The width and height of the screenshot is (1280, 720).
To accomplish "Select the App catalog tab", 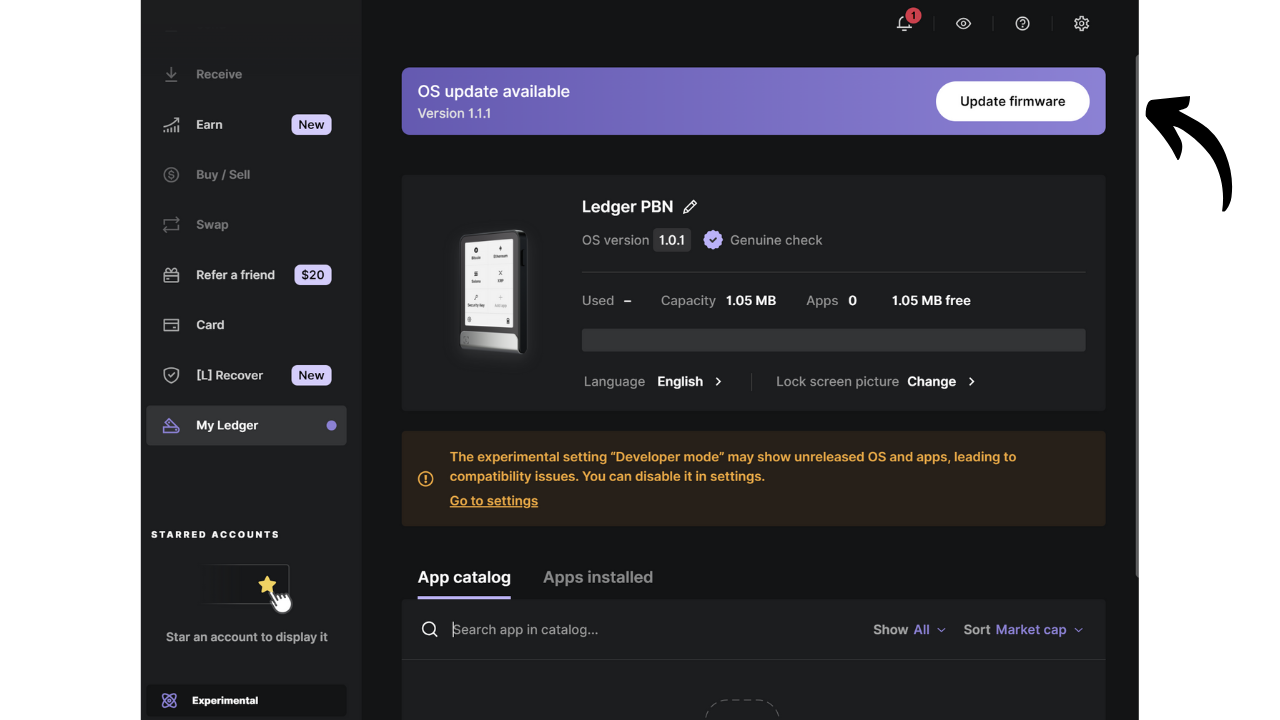I will 464,577.
